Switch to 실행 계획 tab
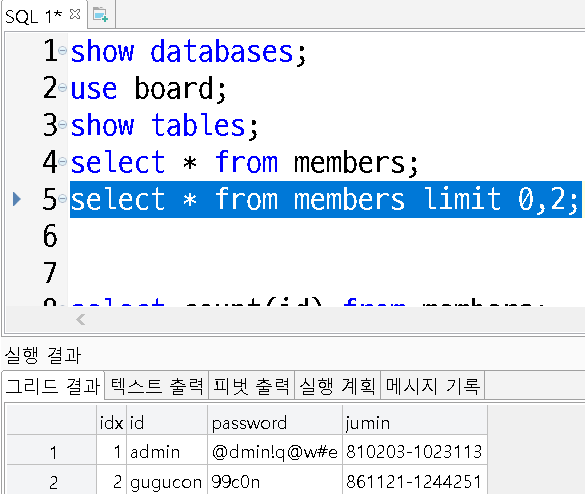This screenshot has height=494, width=585. click(x=337, y=385)
